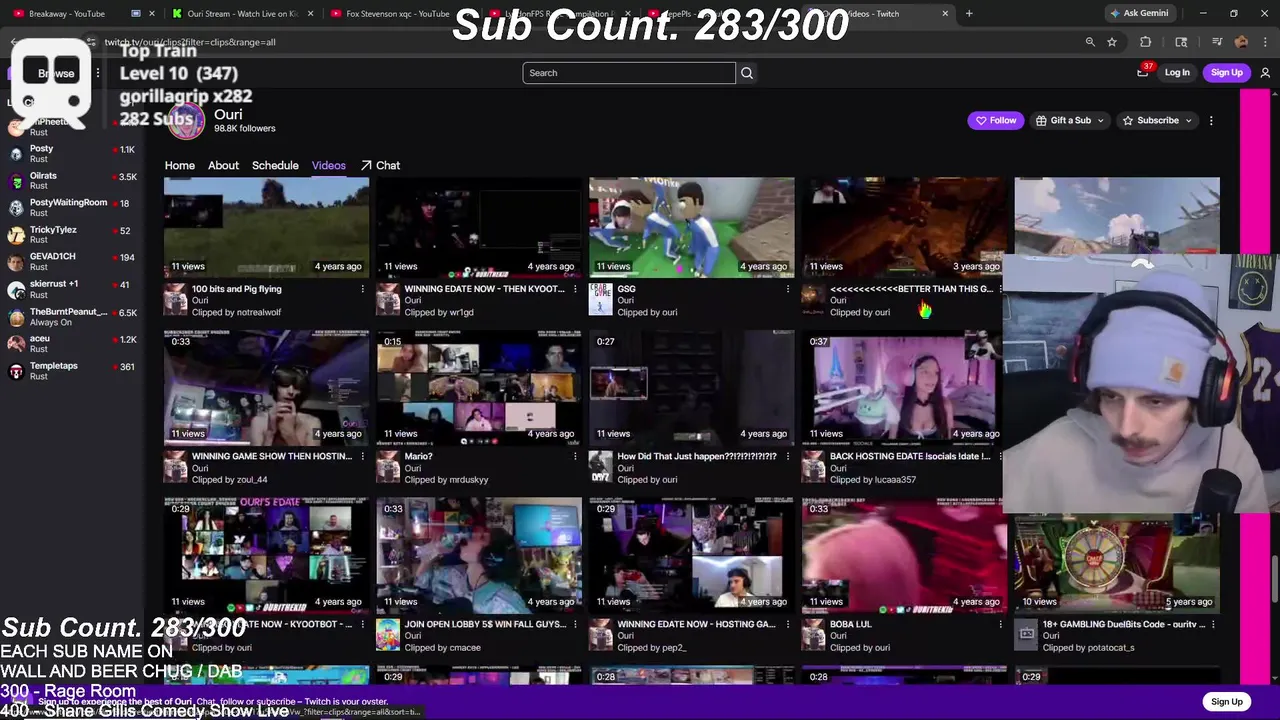Open options for 'BACK HOSTING EDATE' clip
1280x720 pixels.
pos(1000,456)
